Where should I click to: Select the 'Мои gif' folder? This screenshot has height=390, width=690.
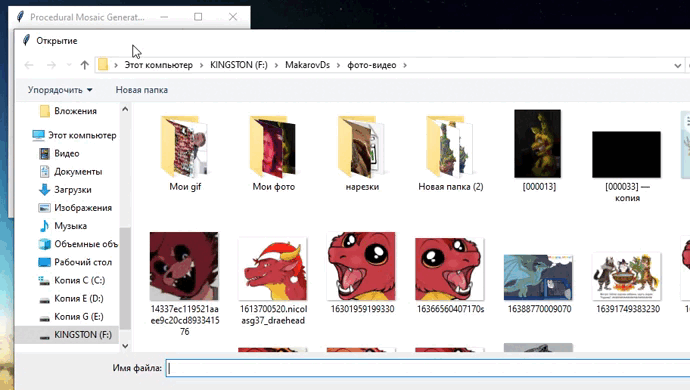pyautogui.click(x=185, y=153)
